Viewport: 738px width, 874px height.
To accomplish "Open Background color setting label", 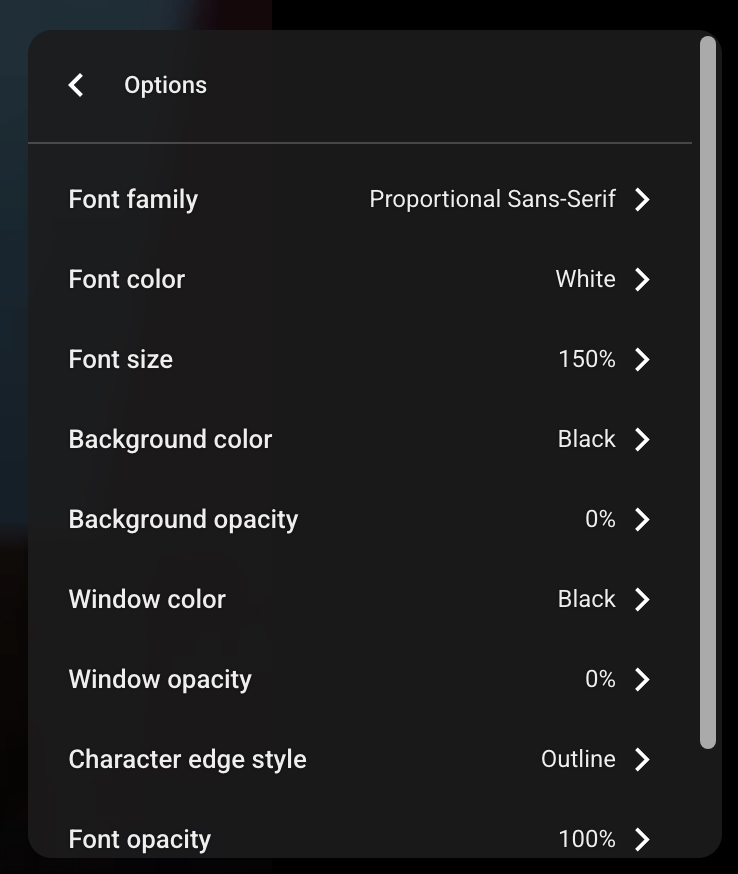I will (170, 439).
